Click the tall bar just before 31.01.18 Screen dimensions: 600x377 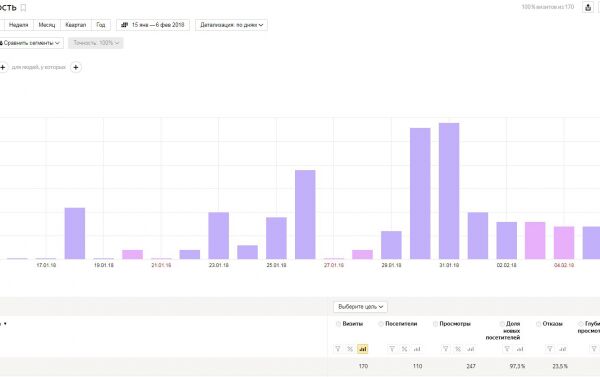click(x=420, y=194)
